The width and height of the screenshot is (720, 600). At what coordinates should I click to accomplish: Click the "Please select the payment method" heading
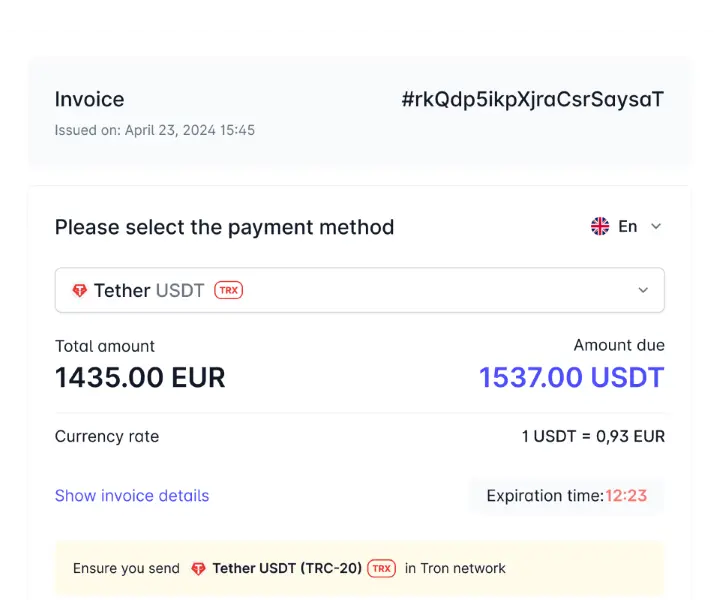[224, 227]
